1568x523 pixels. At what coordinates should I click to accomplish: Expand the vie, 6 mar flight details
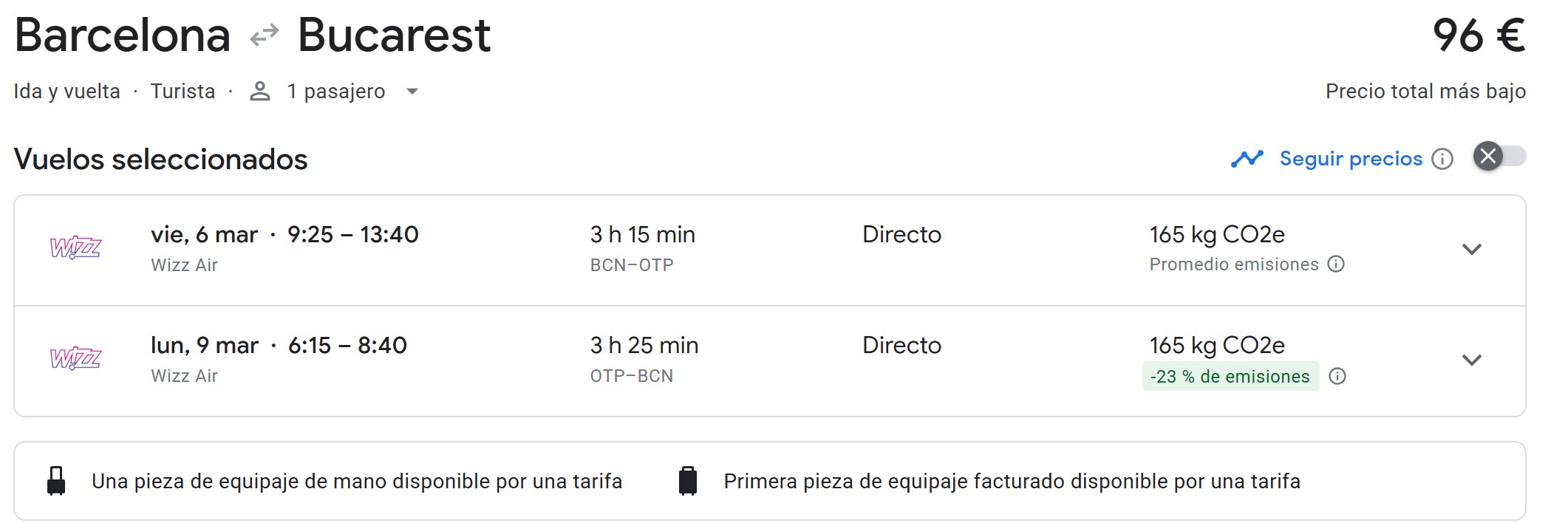(x=1472, y=250)
